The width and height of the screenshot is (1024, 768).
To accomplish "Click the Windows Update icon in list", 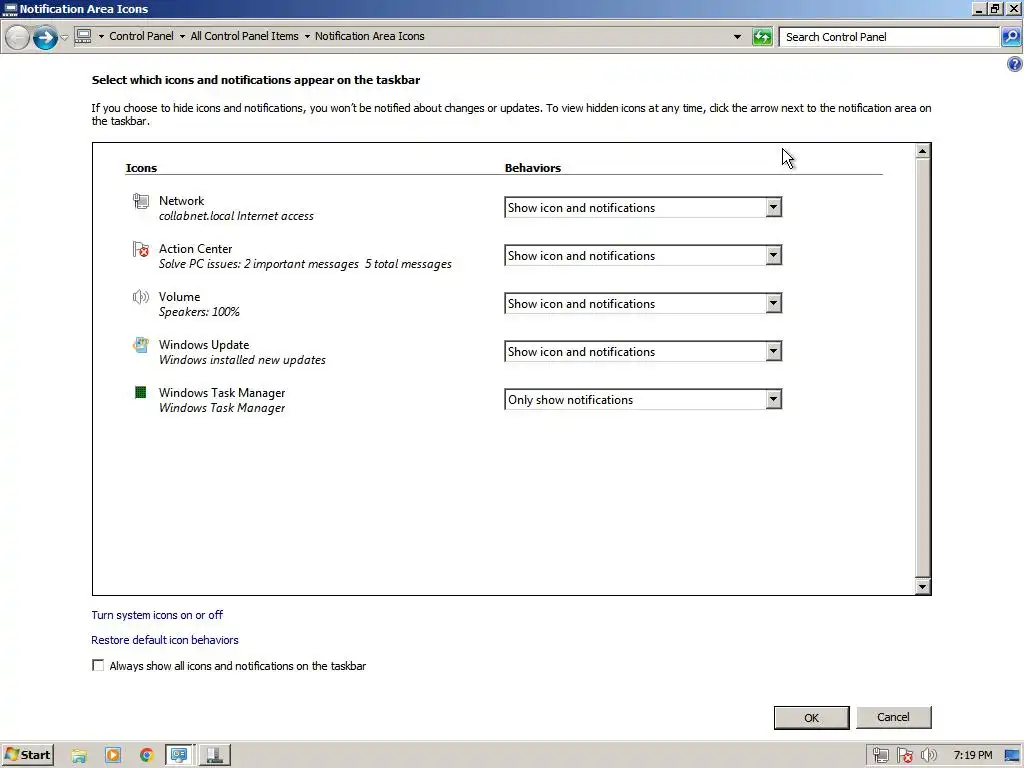I will (x=140, y=345).
